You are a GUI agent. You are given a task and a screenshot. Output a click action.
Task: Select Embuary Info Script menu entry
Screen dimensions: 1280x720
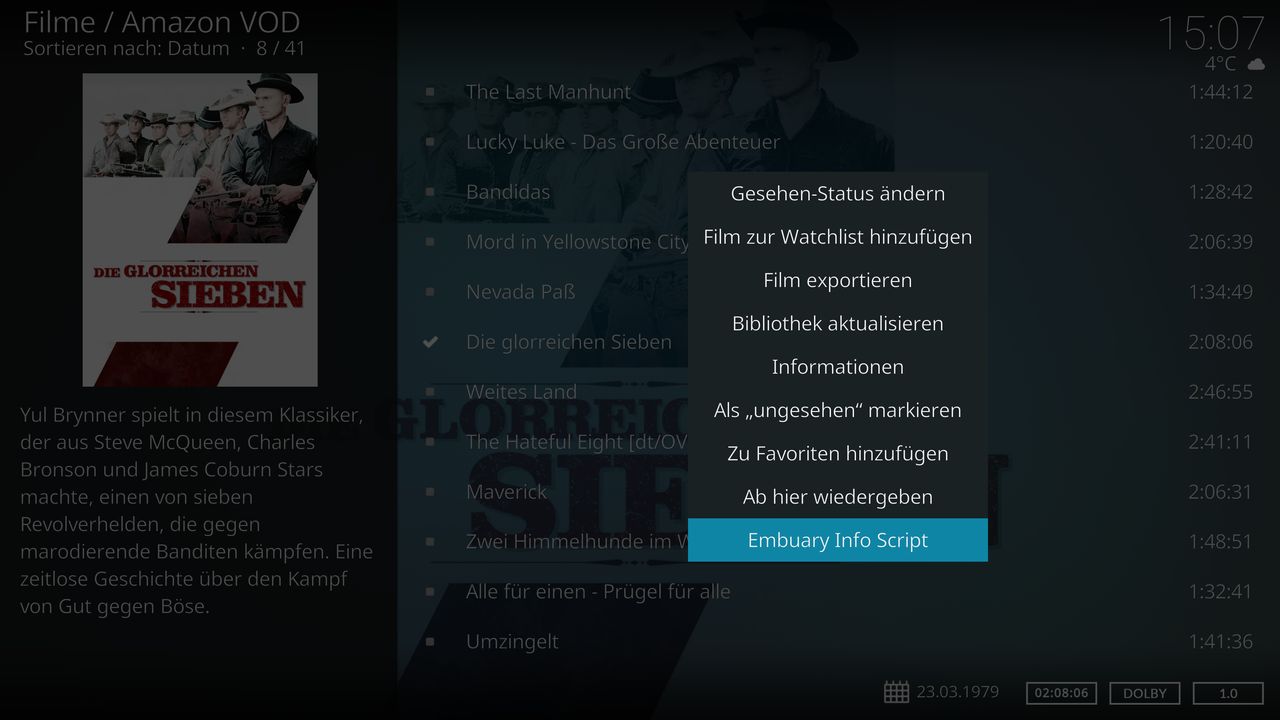coord(838,540)
